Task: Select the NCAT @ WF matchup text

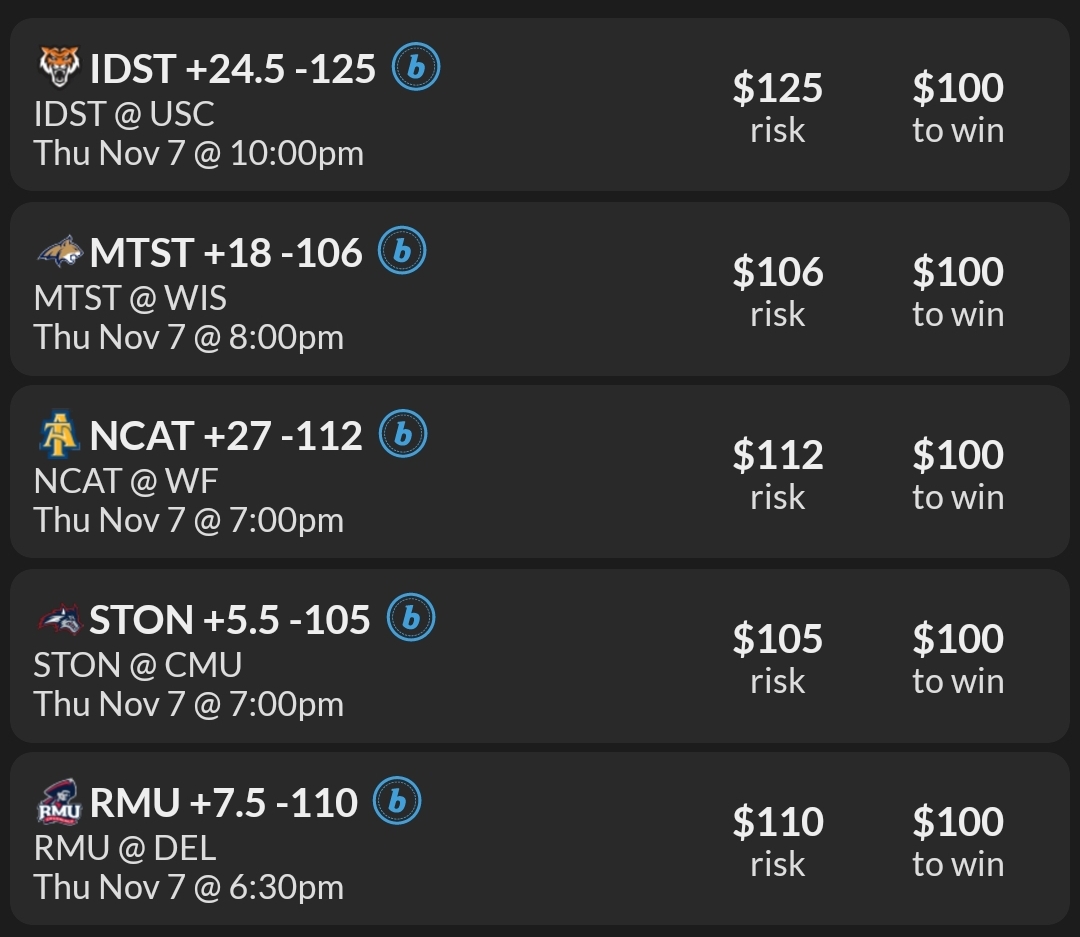Action: click(x=126, y=481)
